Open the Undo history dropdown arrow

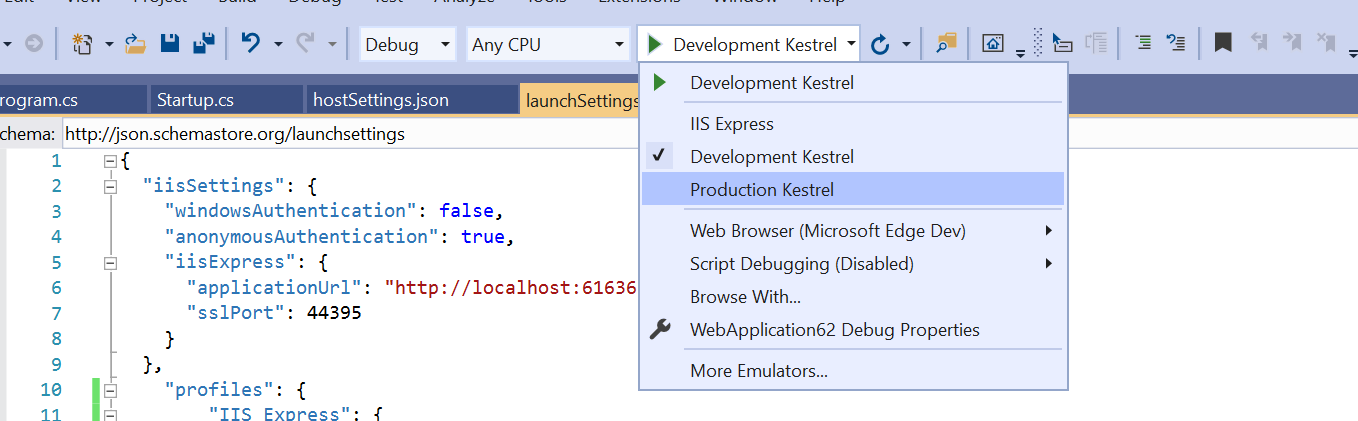click(278, 45)
